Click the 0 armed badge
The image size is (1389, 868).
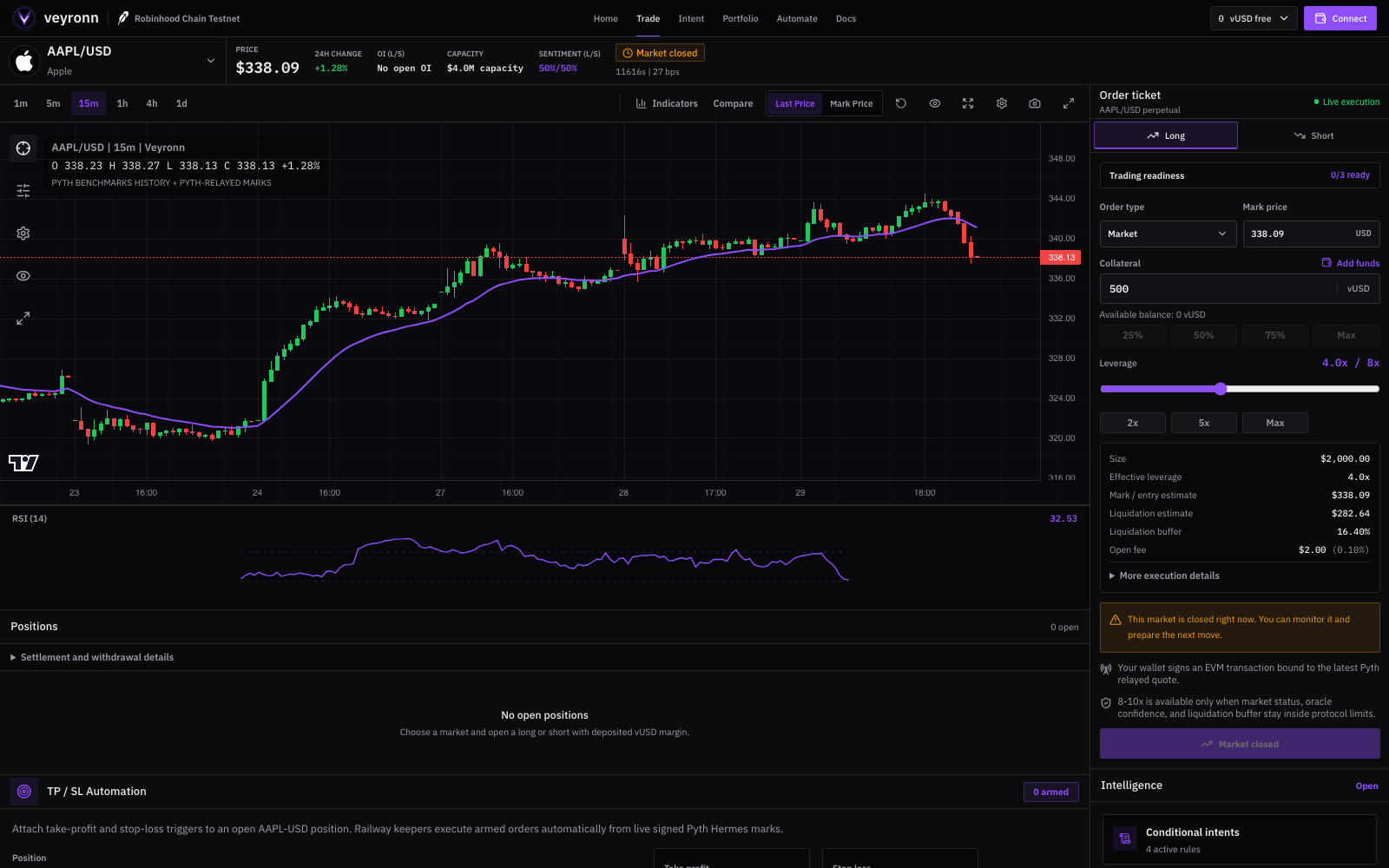click(1050, 792)
